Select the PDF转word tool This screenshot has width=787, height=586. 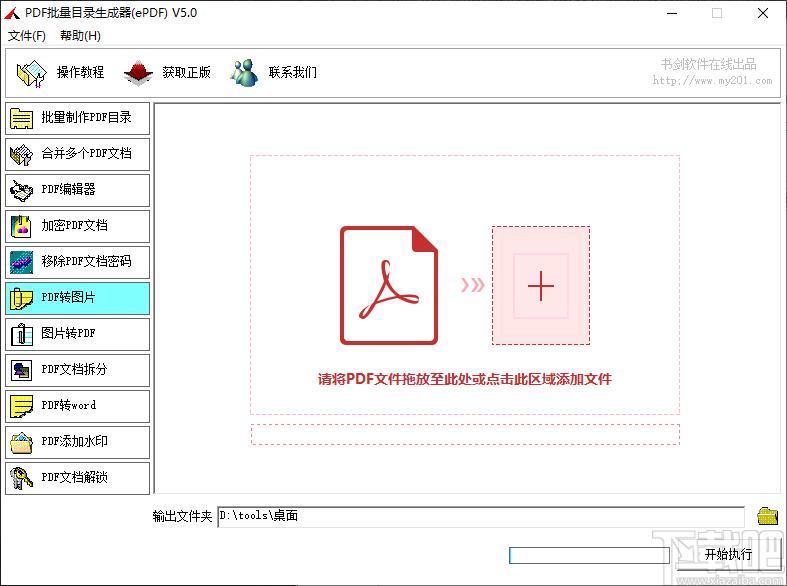[x=78, y=406]
